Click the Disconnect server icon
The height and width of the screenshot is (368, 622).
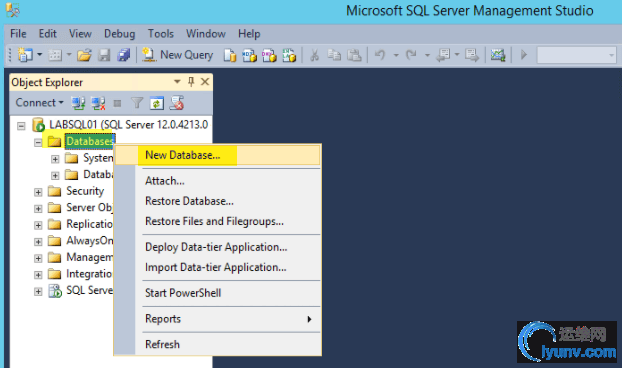click(x=98, y=103)
